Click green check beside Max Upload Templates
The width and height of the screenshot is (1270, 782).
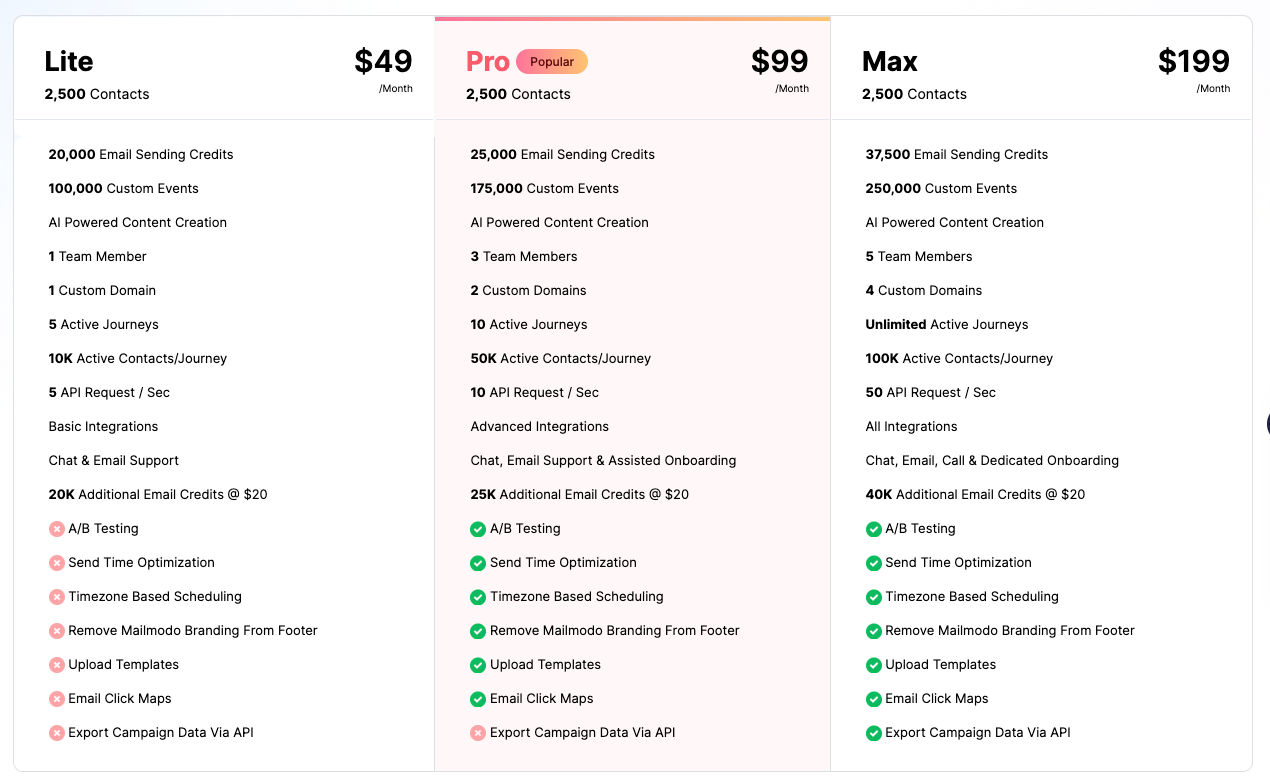click(x=874, y=665)
